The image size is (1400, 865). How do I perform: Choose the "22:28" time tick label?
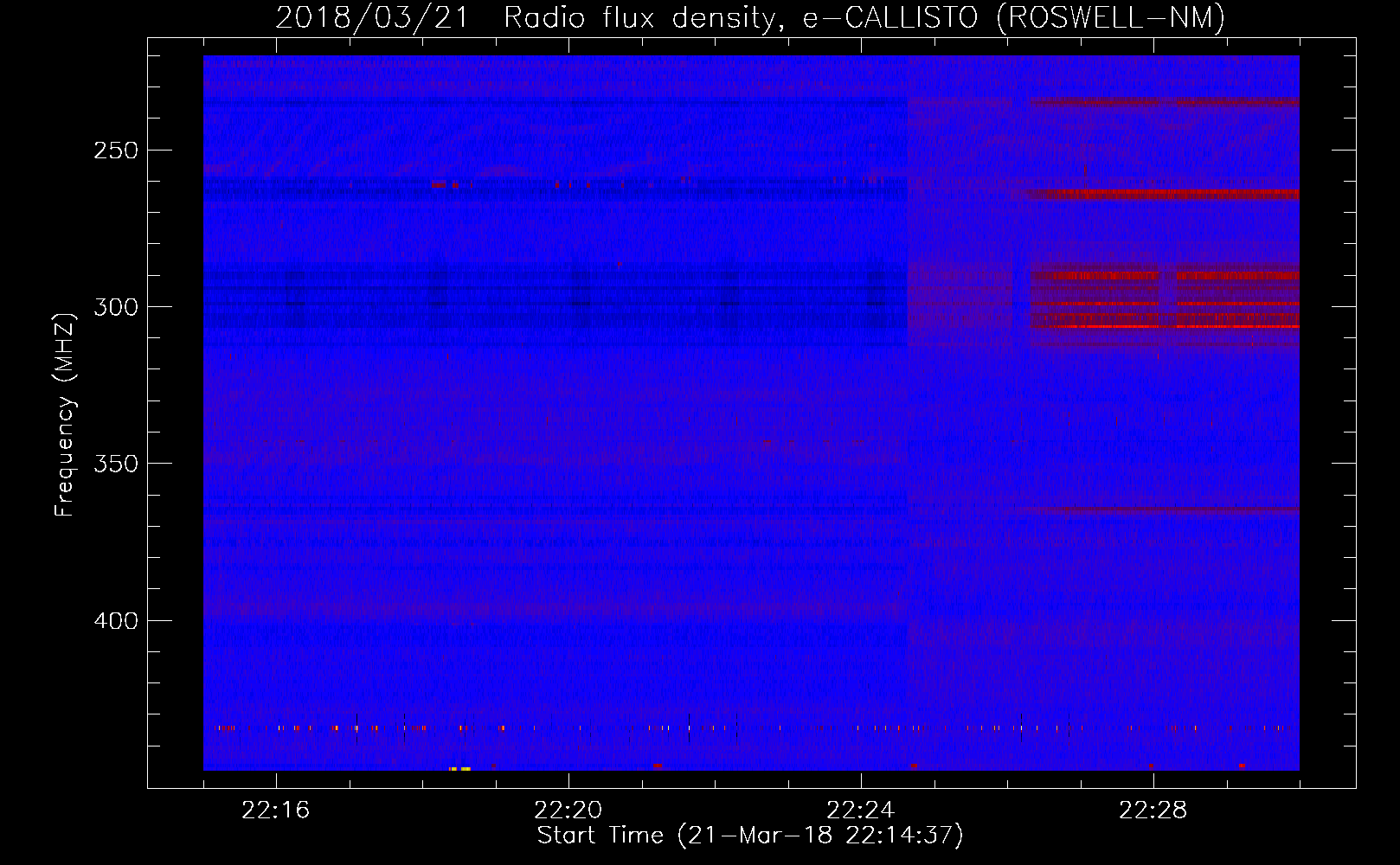pos(1153,811)
